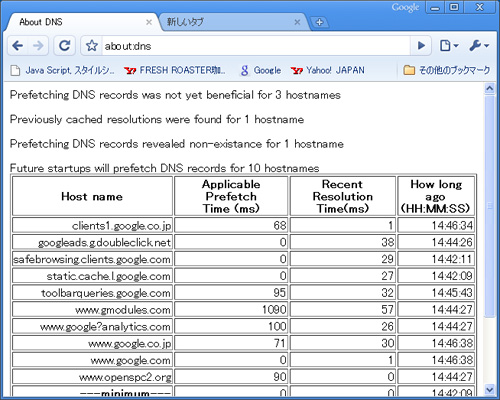Screen dimensions: 500x400
Task: Go forward with the forward arrow
Action: click(38, 46)
